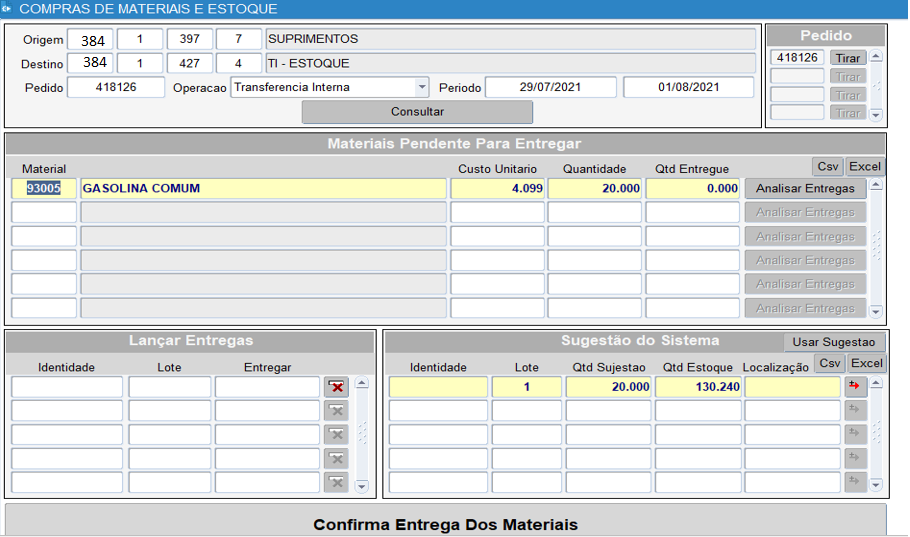Click first Lote field in Lançar Entregas
The width and height of the screenshot is (910, 537).
pyautogui.click(x=169, y=387)
